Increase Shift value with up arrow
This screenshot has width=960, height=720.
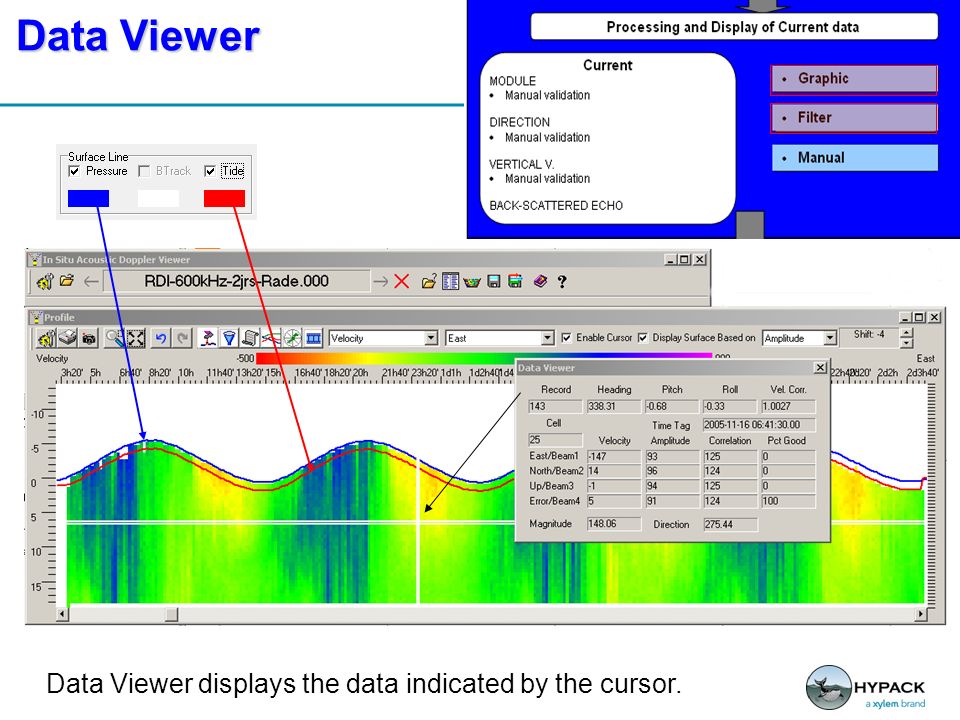907,332
